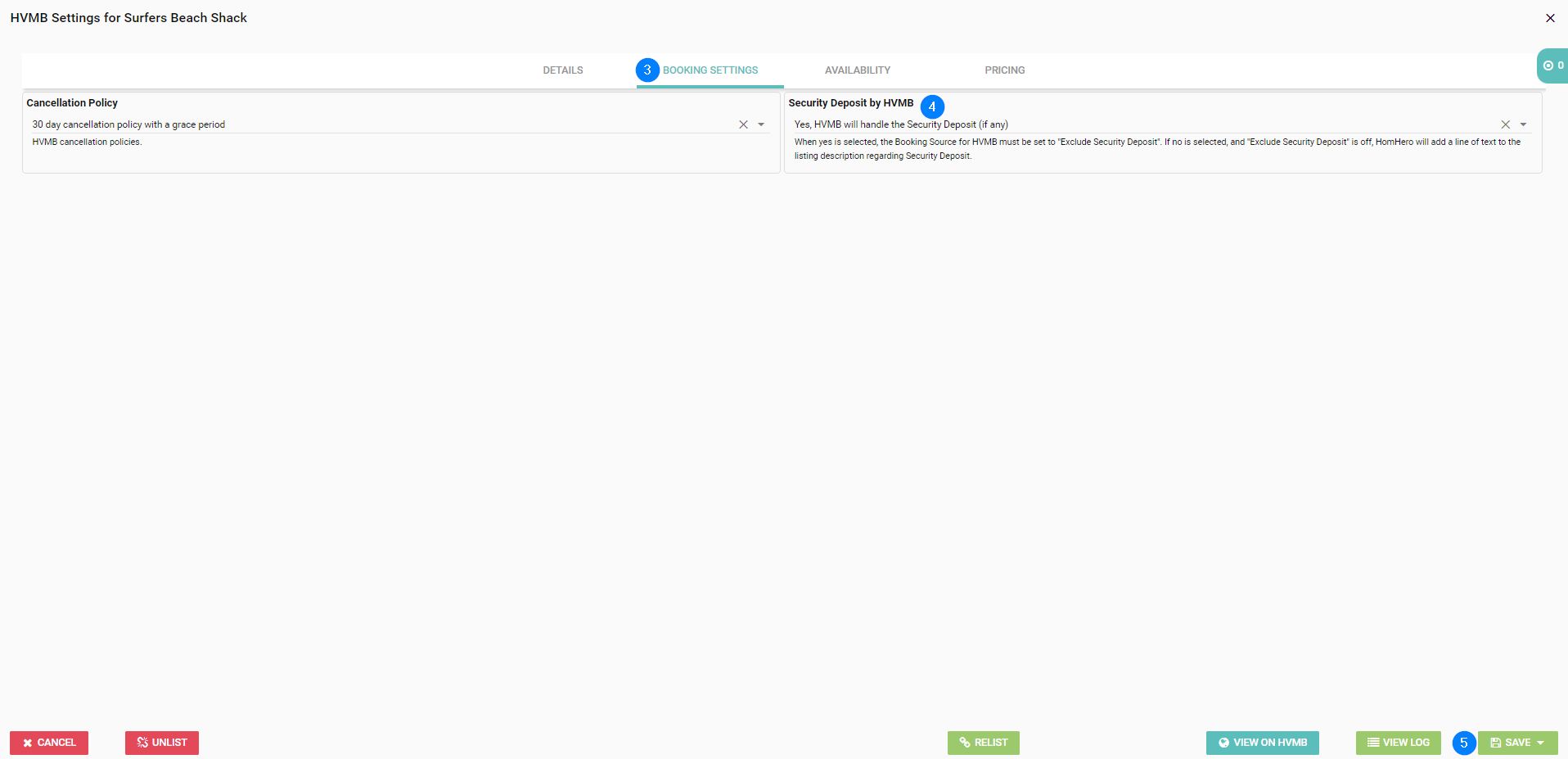Viewport: 1568px width, 759px height.
Task: Switch to the Details tab
Action: (562, 70)
